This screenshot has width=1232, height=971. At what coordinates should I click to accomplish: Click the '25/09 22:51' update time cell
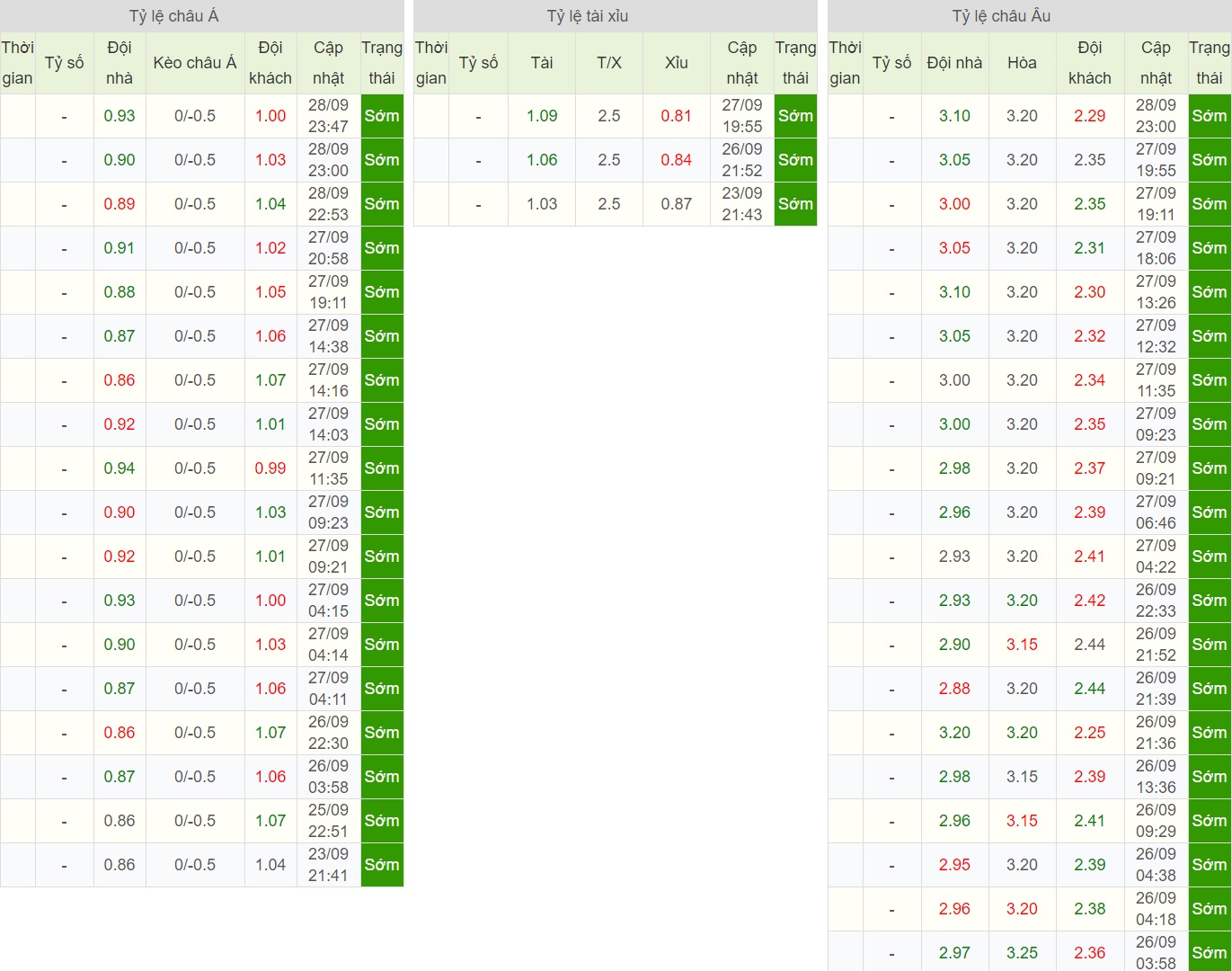coord(329,821)
